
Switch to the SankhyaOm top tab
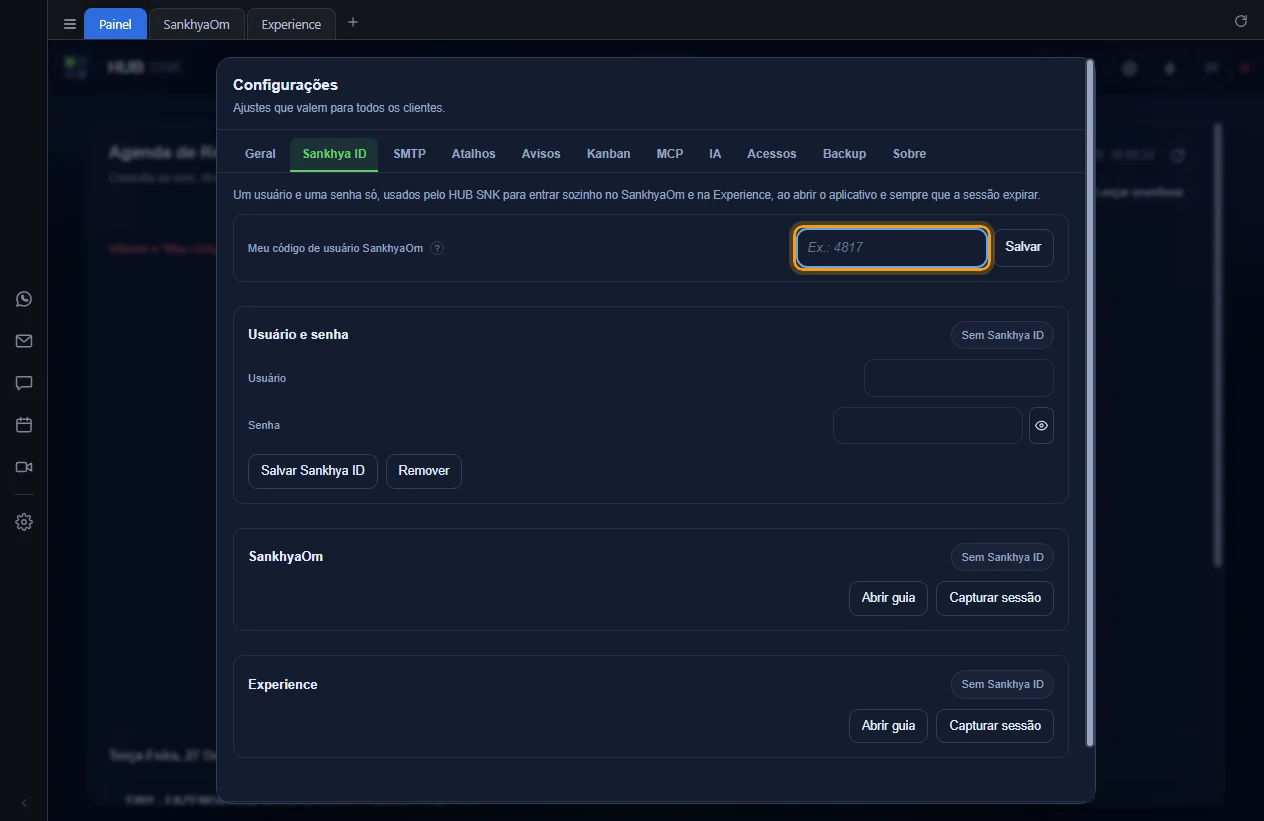tap(196, 24)
